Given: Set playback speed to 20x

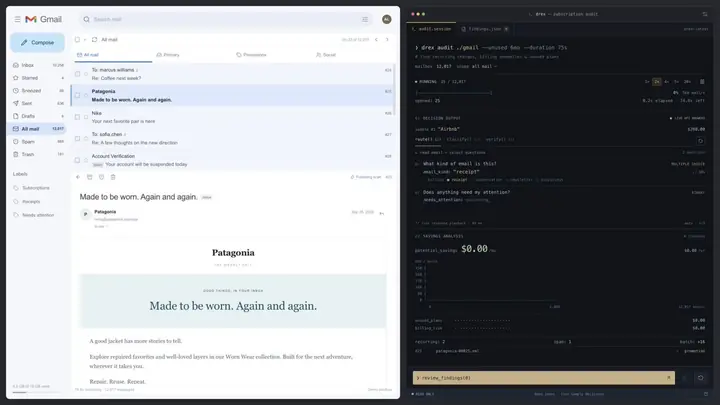Looking at the screenshot, I should 687,82.
